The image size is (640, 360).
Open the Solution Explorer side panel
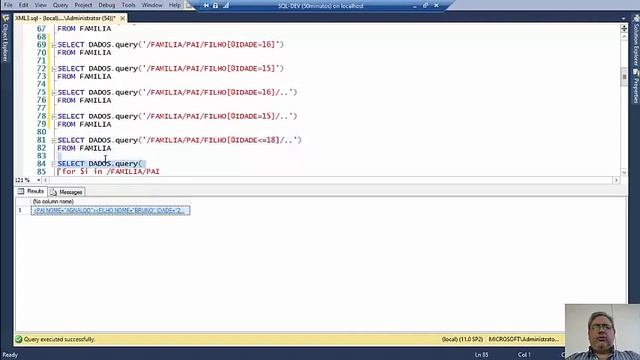636,40
